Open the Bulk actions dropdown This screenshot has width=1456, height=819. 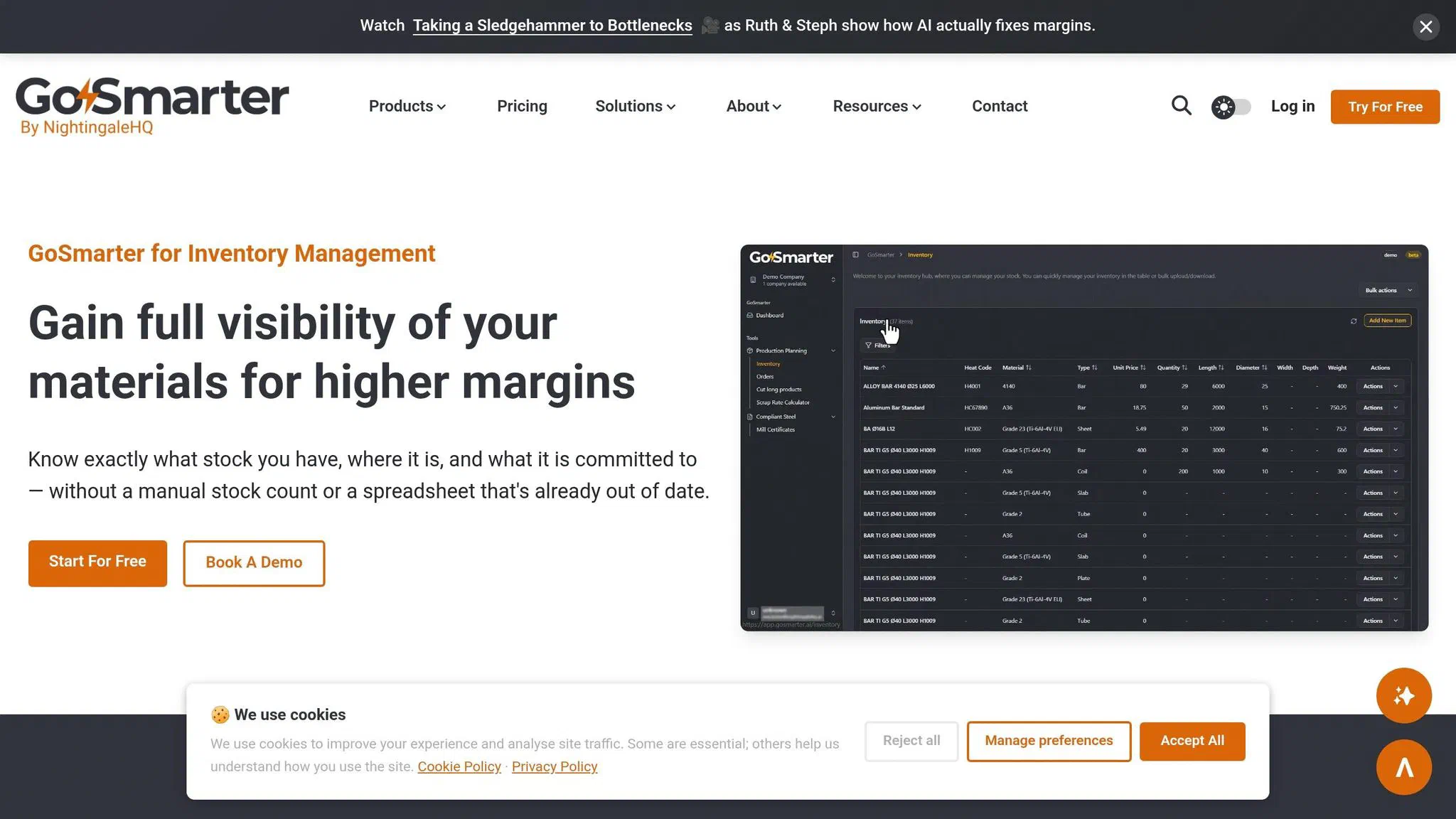[x=1386, y=290]
